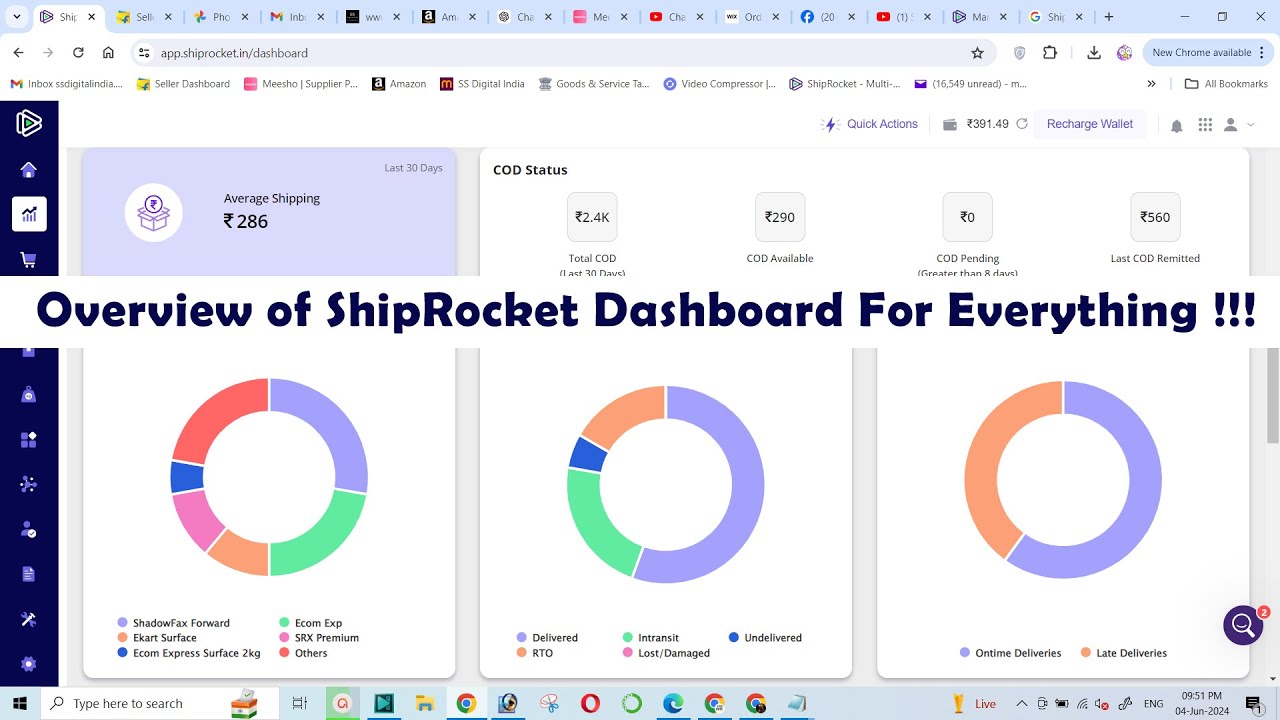
Task: Bookmark this page with star icon
Action: [x=977, y=53]
